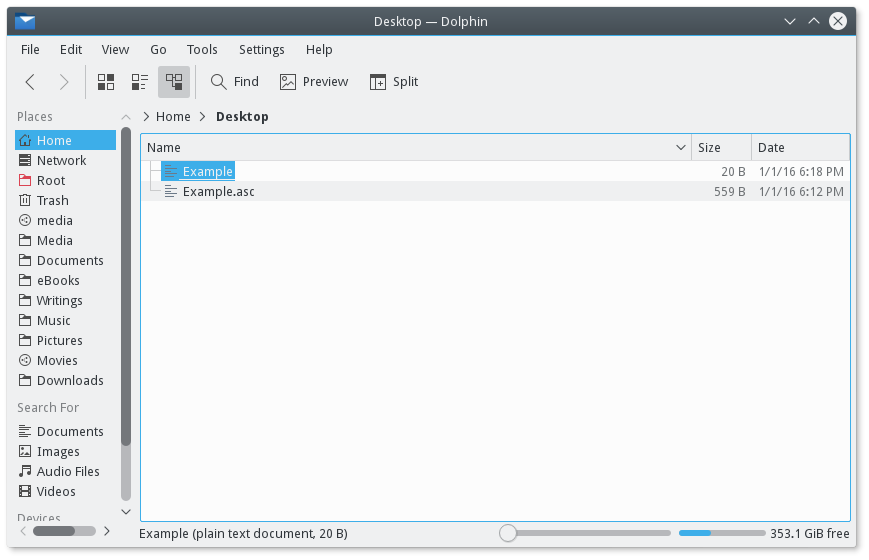Screen dimensions: 869x560
Task: Open the Edit menu
Action: (71, 49)
